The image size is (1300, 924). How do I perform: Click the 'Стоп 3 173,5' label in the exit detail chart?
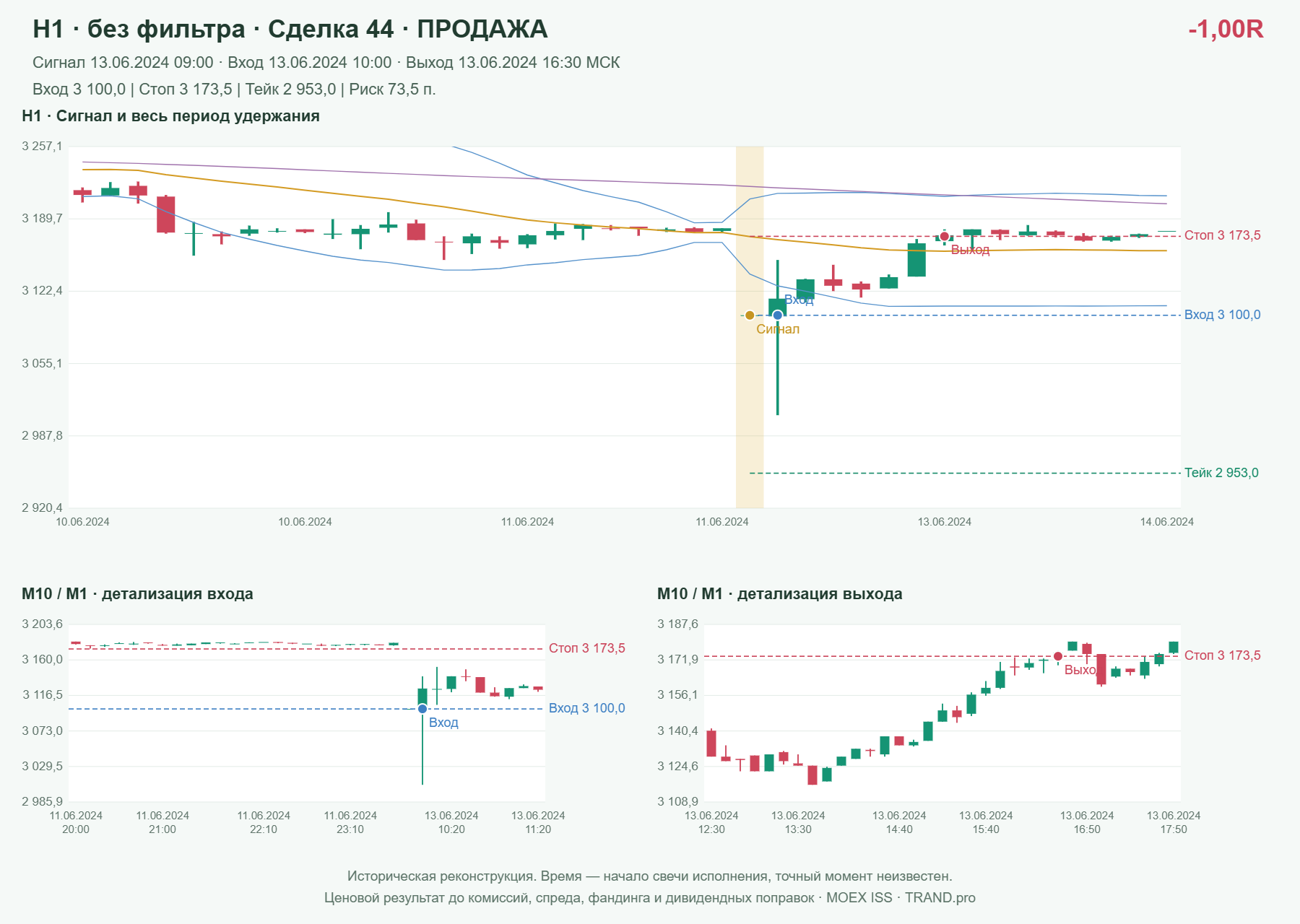pyautogui.click(x=1223, y=655)
